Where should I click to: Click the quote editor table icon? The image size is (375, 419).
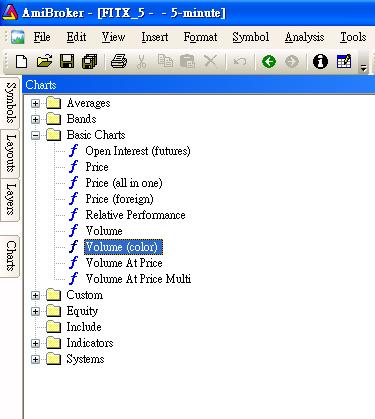tap(344, 62)
